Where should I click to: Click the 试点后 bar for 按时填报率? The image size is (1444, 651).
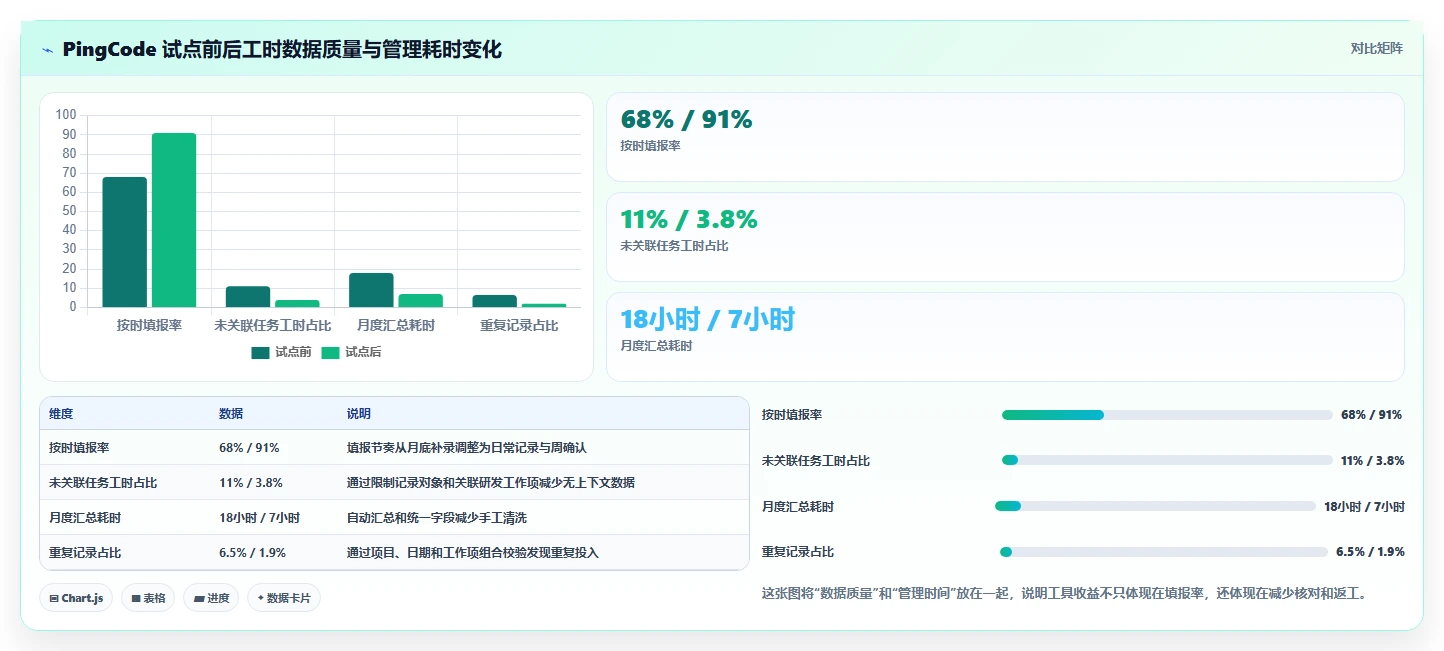[x=174, y=220]
